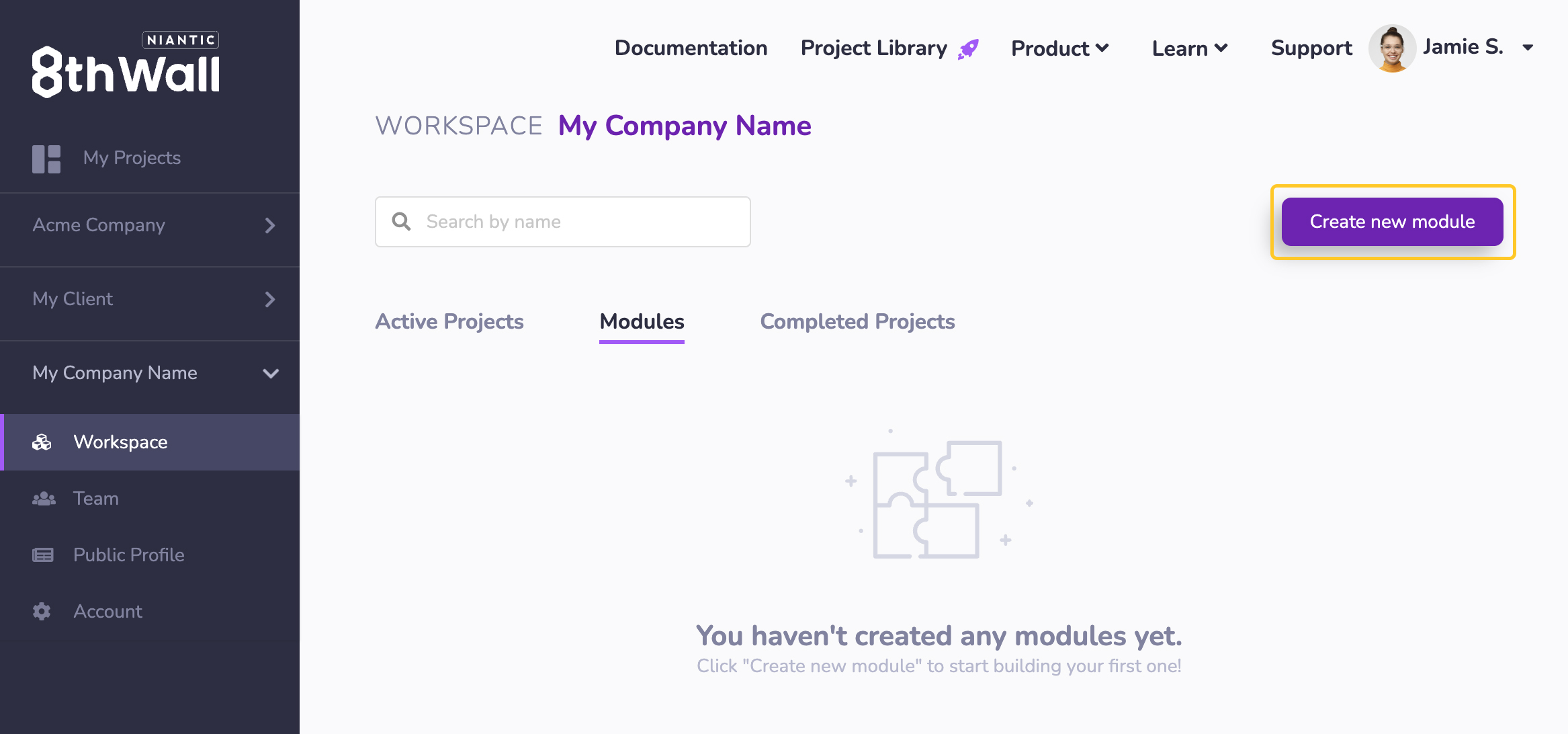Click the Team people icon
This screenshot has width=1568, height=734.
click(x=44, y=499)
